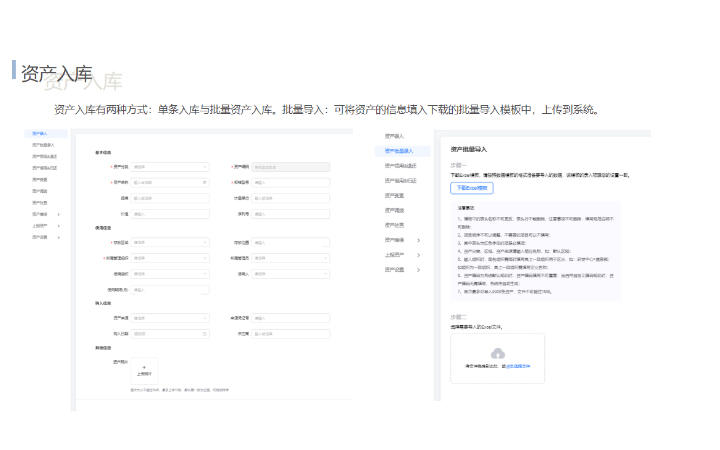This screenshot has width=720, height=450.
Task: Open the 所属管理组织 dropdown
Action: click(170, 258)
